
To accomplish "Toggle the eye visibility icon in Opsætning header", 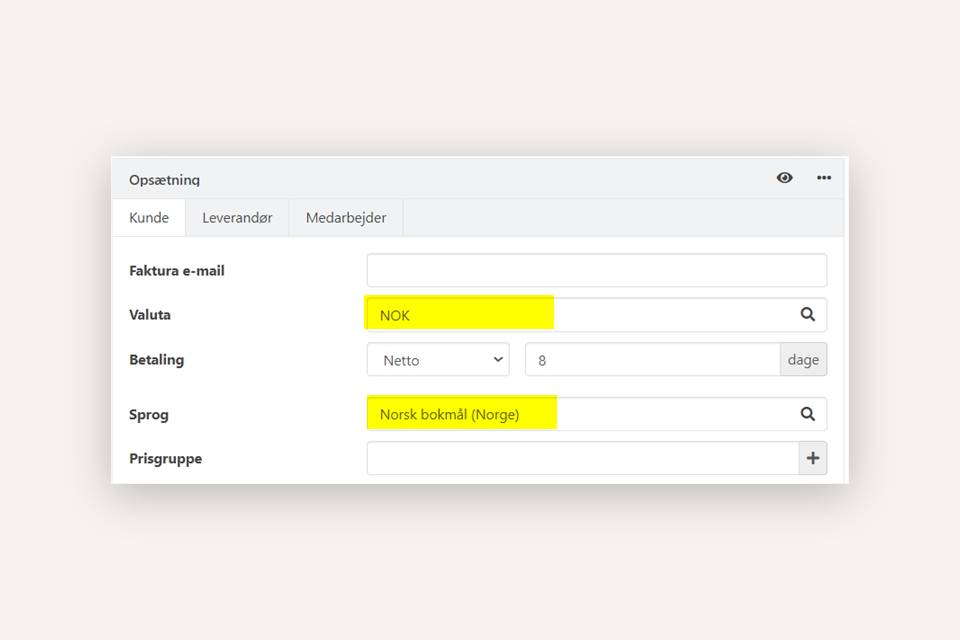I will pyautogui.click(x=784, y=178).
